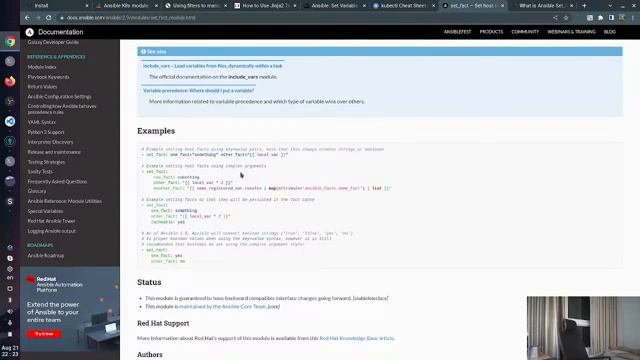This screenshot has height=360, width=640.
Task: Click the 'en' keyboard layout indicator
Action: point(10,278)
